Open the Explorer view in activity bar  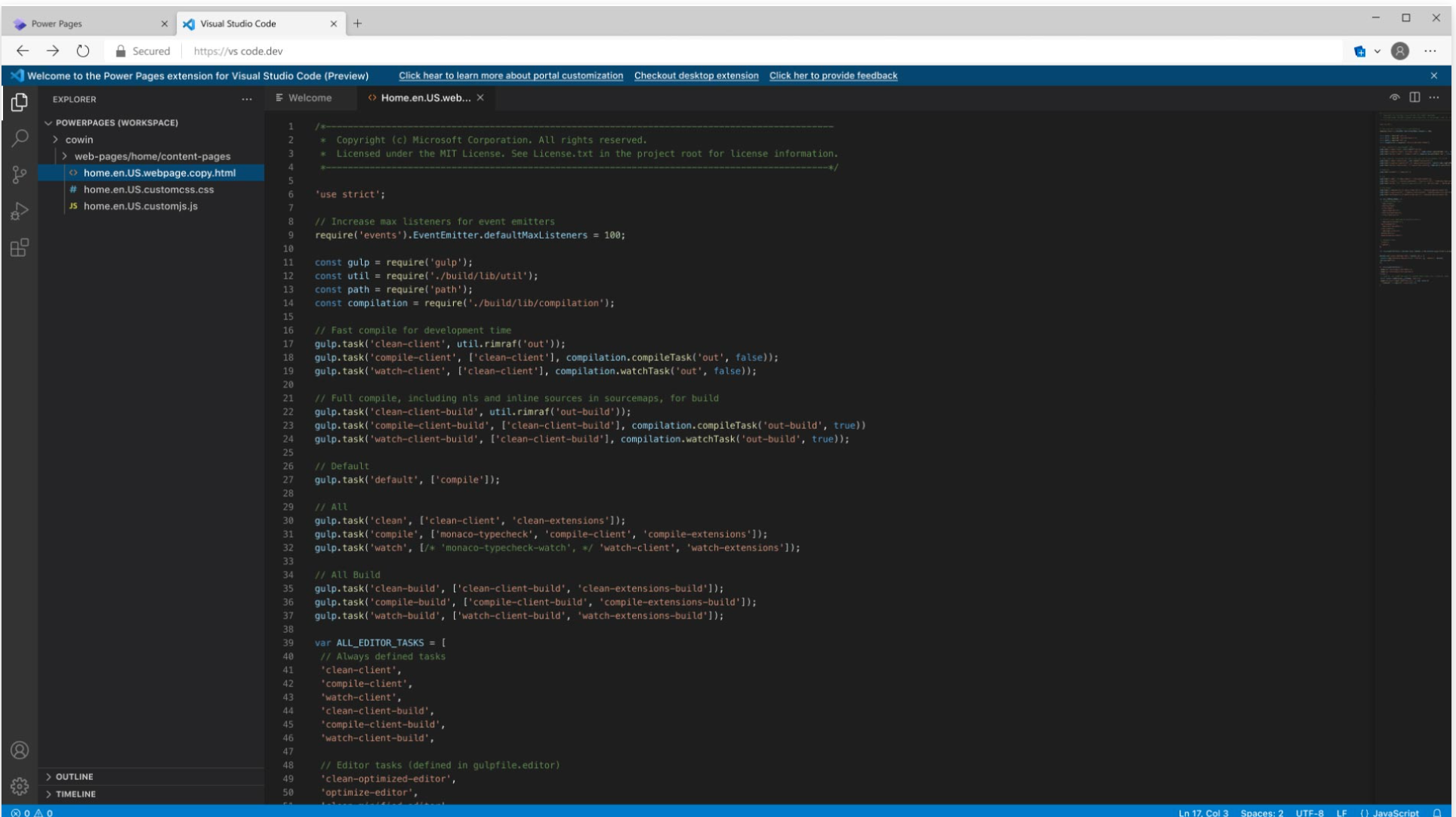click(20, 102)
